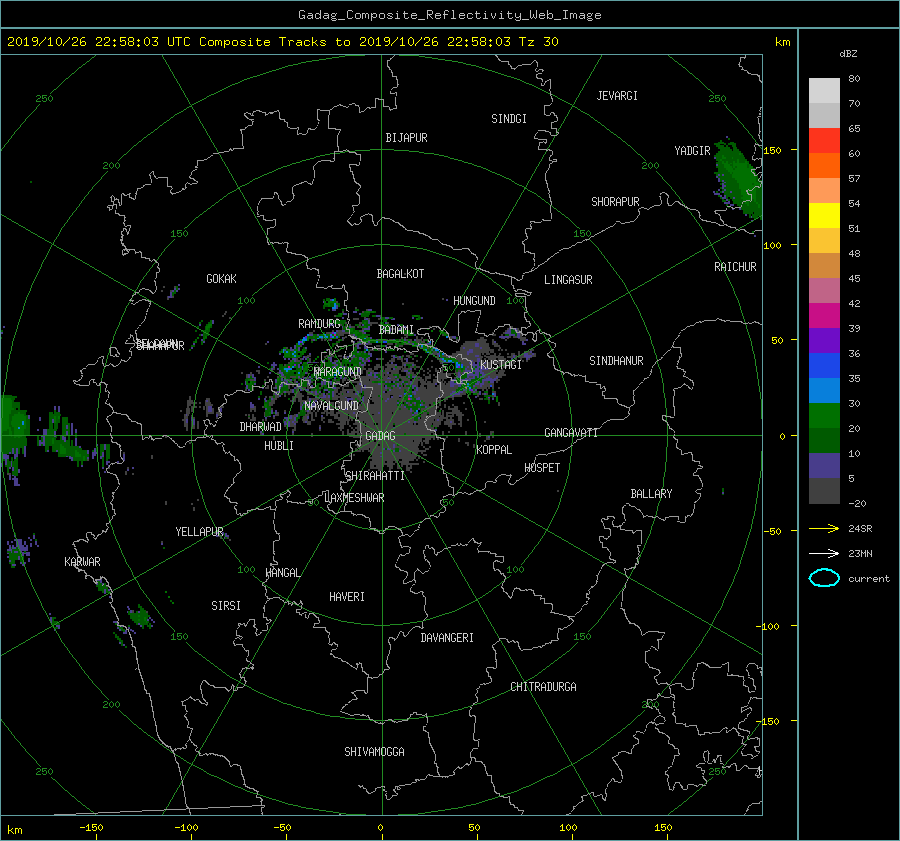This screenshot has width=900, height=841.
Task: Click the BALLARY city label
Action: pos(651,493)
